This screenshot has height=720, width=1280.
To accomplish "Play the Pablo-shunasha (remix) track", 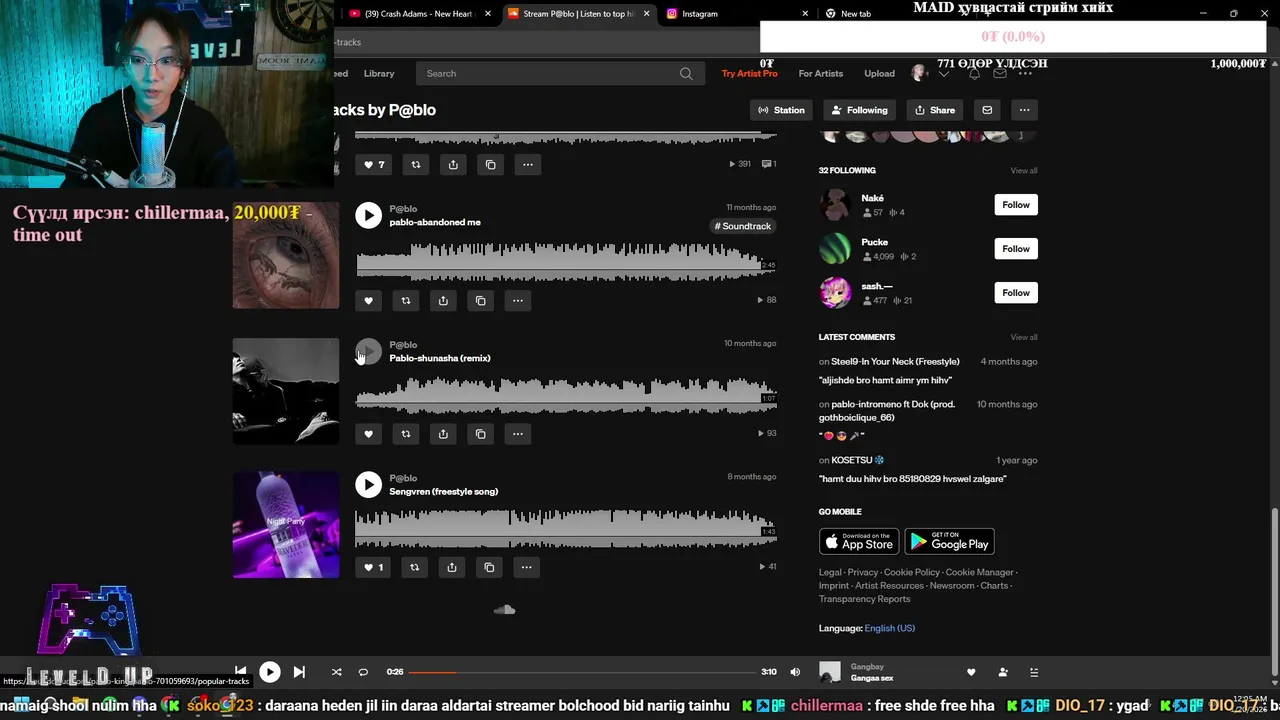I will 368,351.
